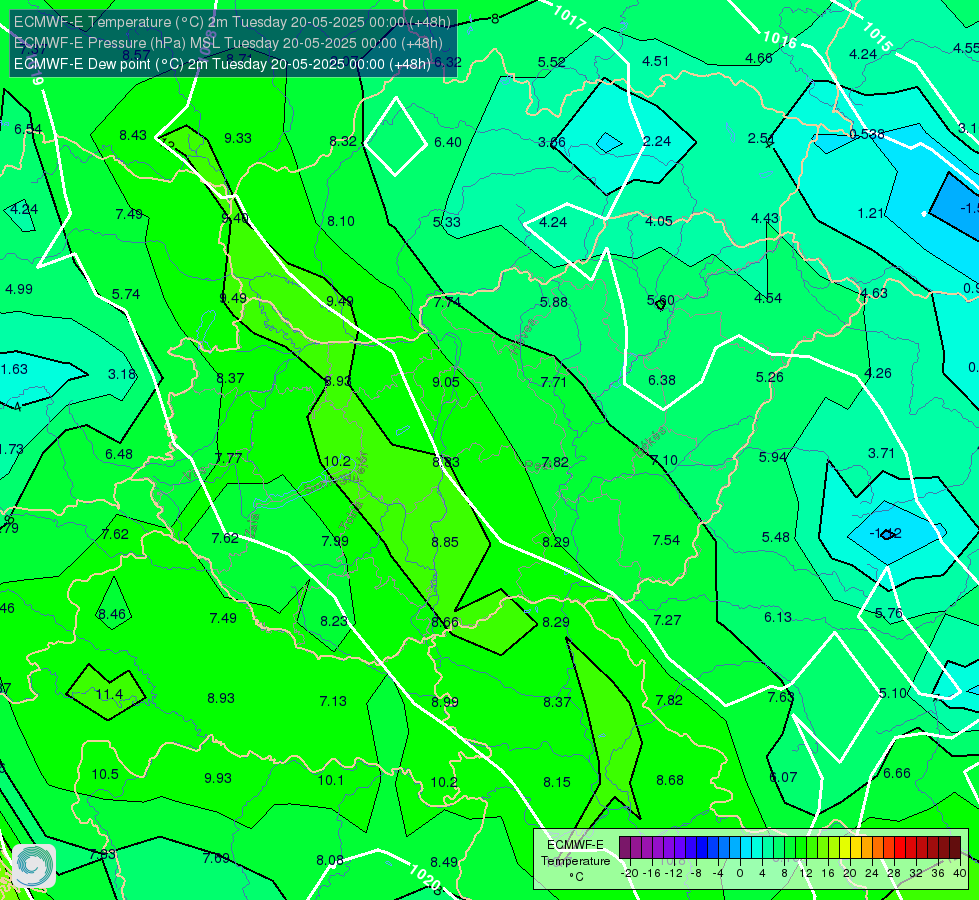Image resolution: width=979 pixels, height=900 pixels.
Task: Click the 5.52 temperature value
Action: [551, 62]
